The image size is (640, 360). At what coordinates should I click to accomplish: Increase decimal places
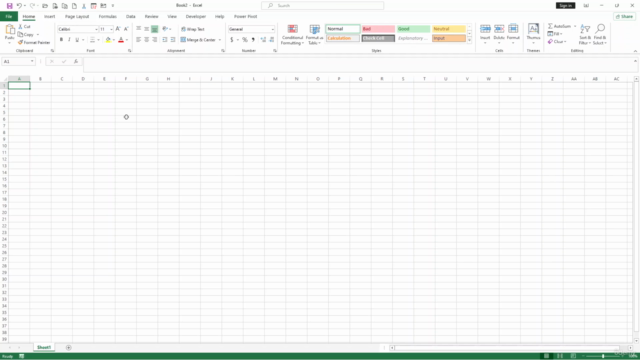coord(263,40)
